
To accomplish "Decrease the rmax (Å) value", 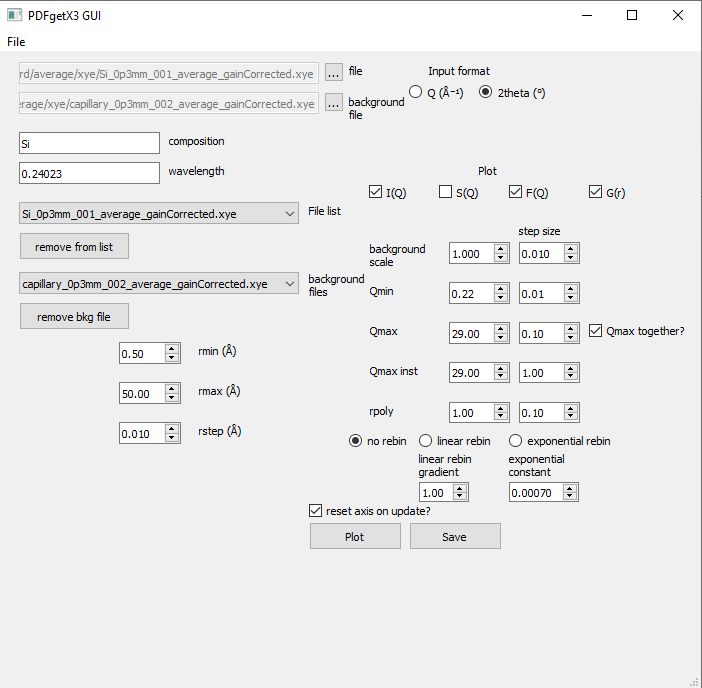I will (172, 397).
